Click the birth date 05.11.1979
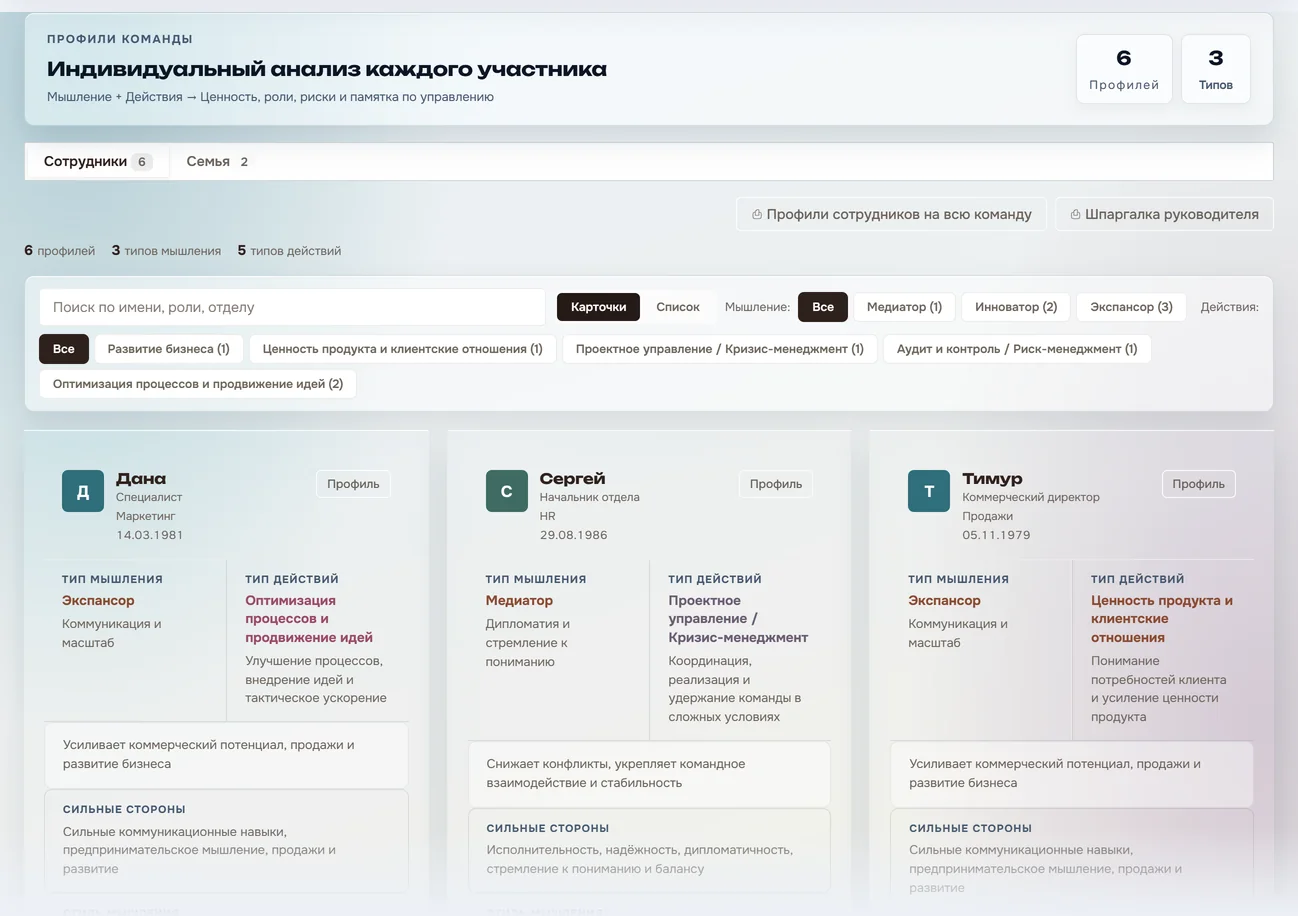The image size is (1298, 916). pos(996,535)
